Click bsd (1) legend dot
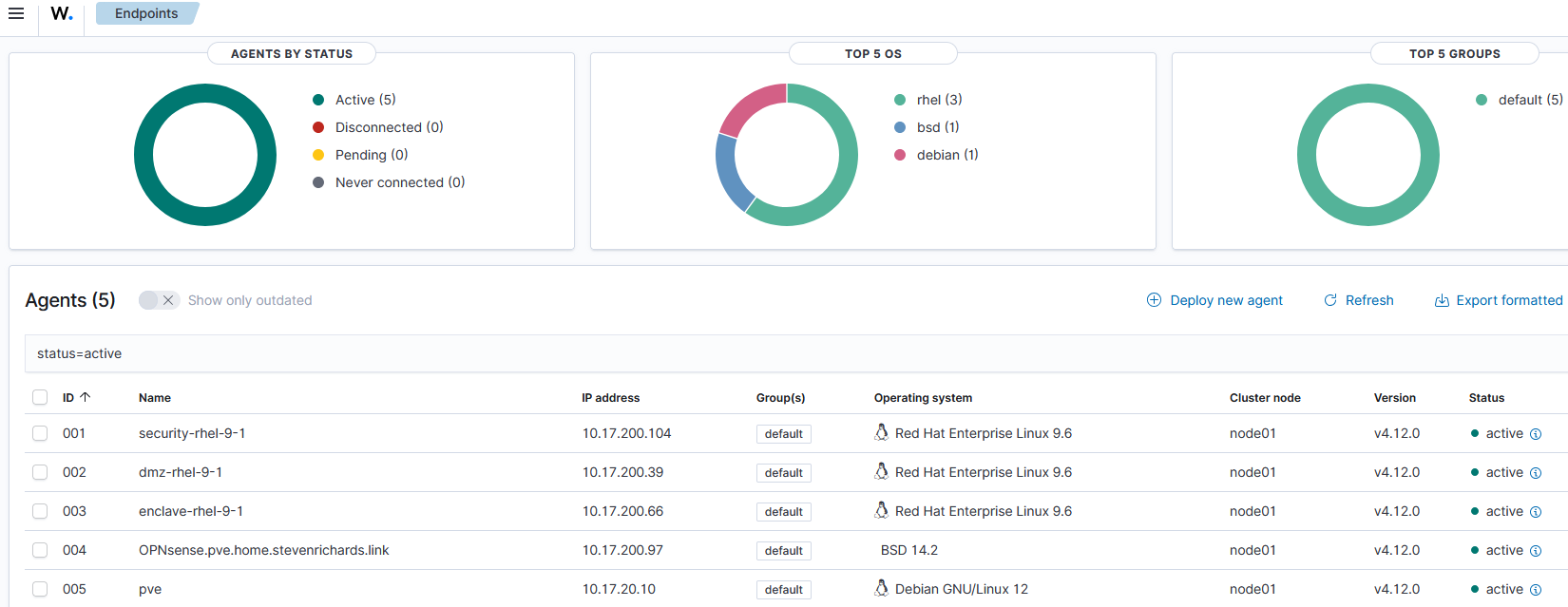 [x=900, y=127]
